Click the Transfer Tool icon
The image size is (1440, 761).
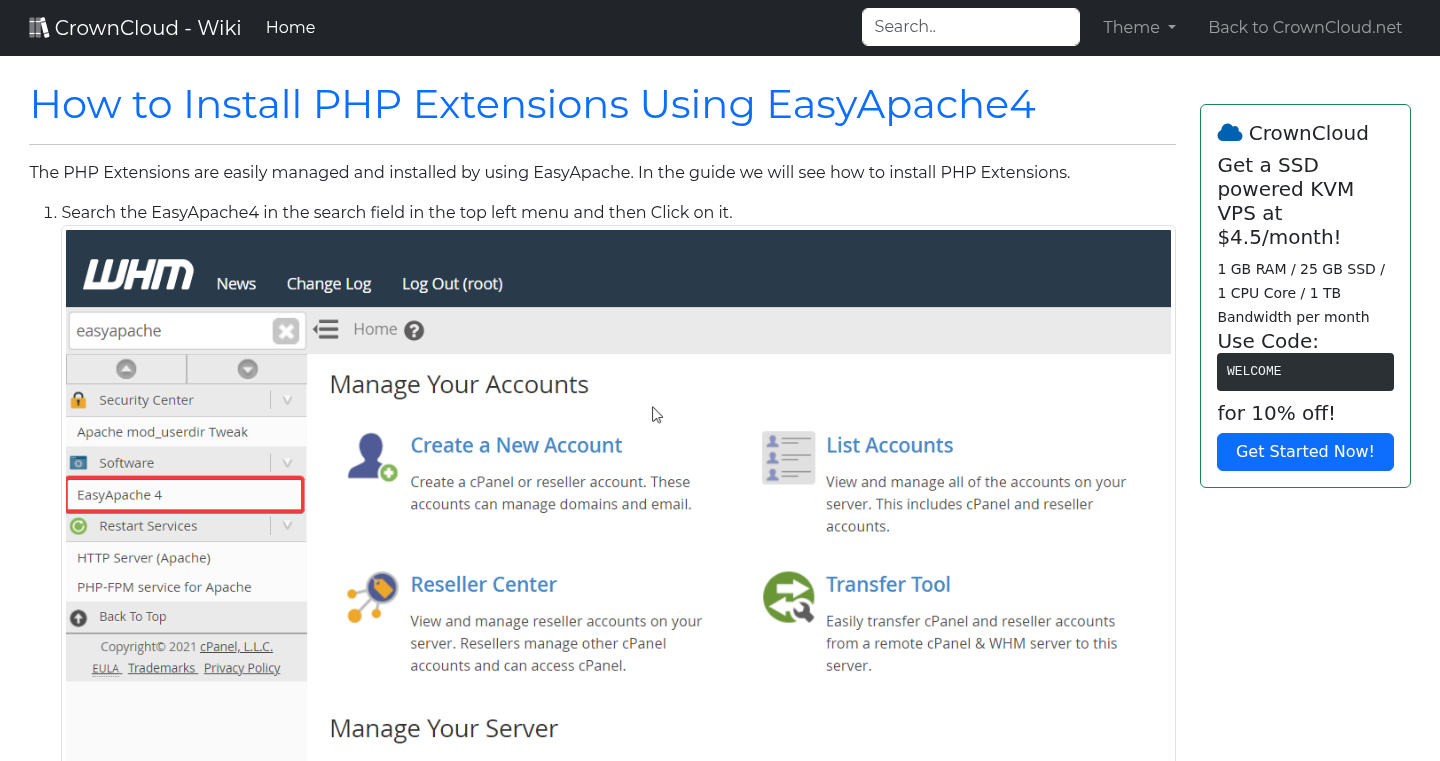788,597
